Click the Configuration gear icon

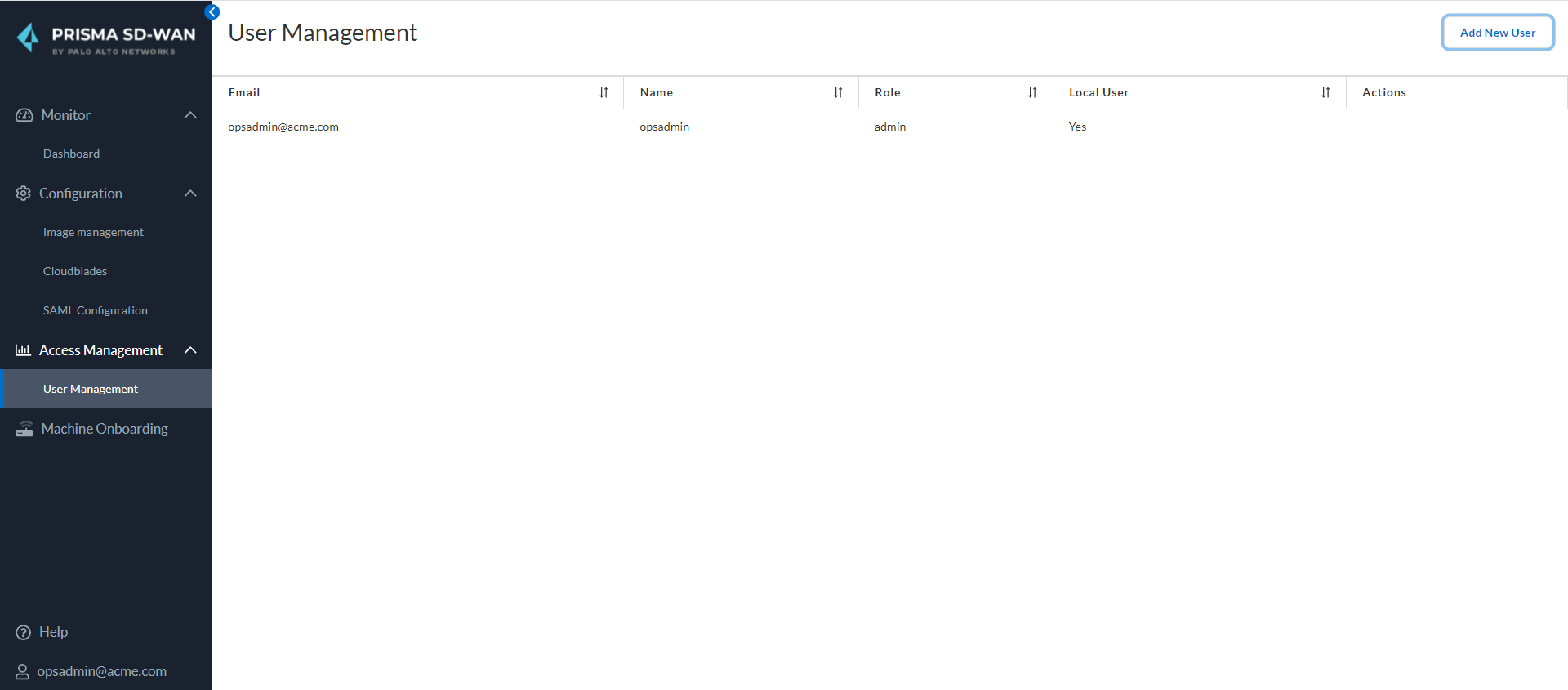click(x=24, y=194)
